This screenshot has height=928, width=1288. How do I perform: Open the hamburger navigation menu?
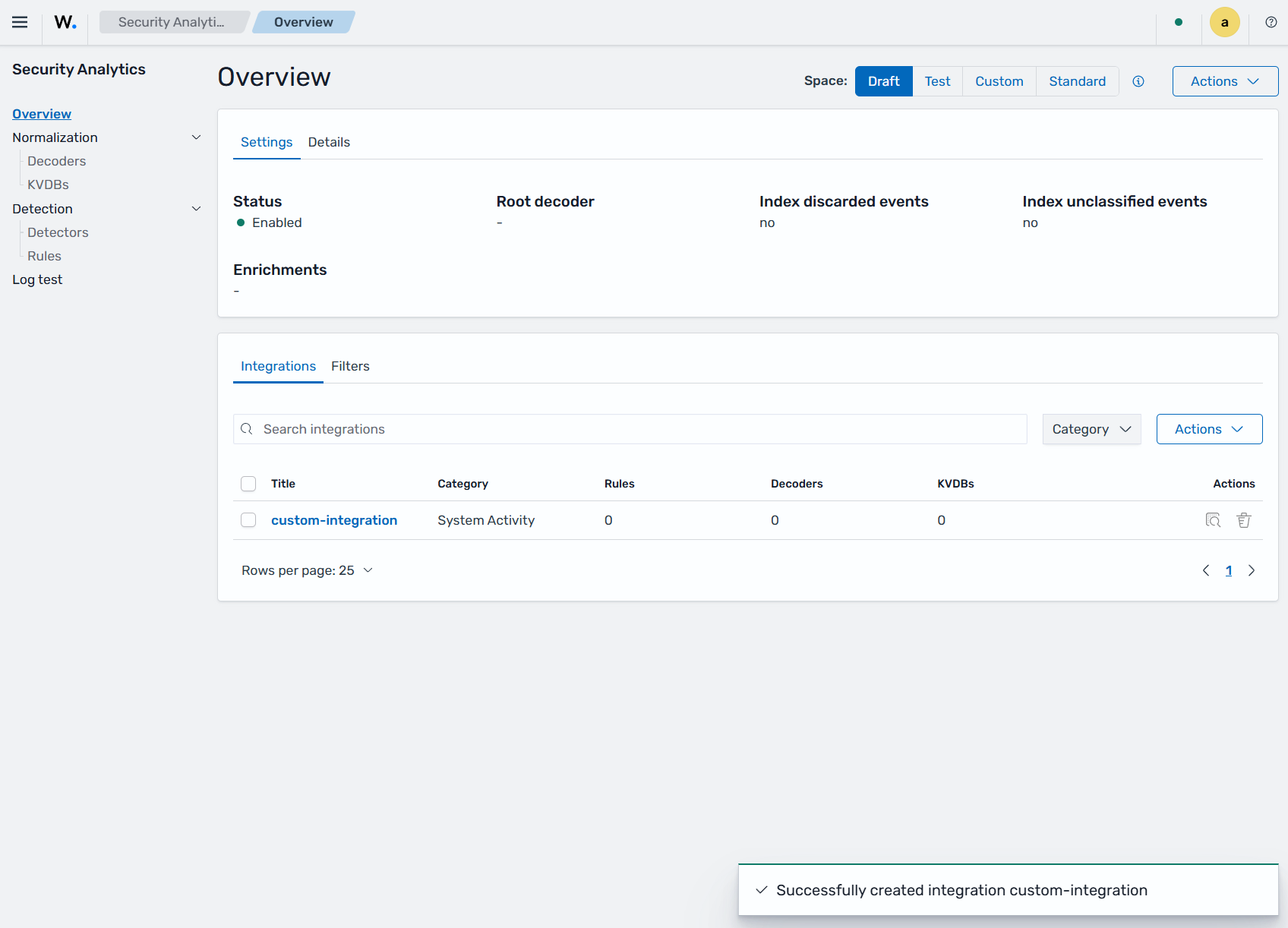(20, 22)
